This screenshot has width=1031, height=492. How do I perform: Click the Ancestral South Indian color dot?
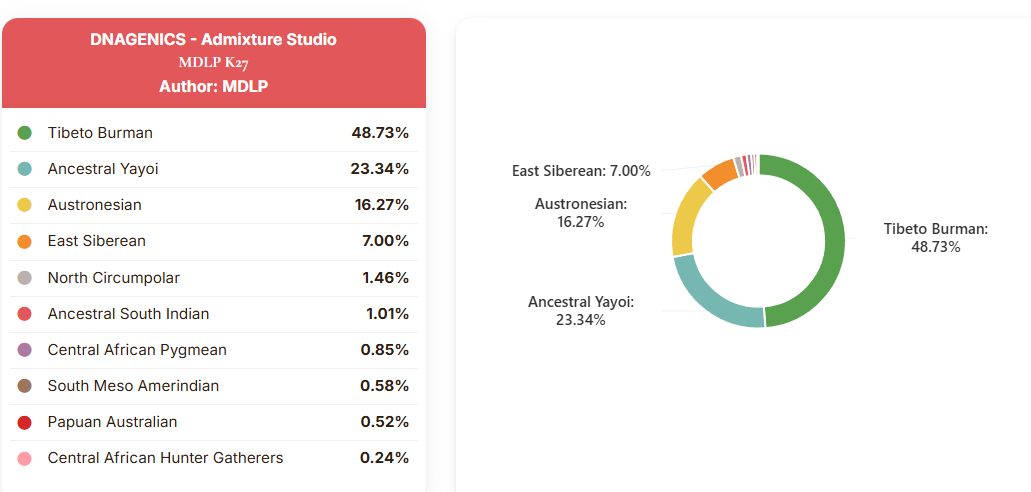[x=25, y=314]
